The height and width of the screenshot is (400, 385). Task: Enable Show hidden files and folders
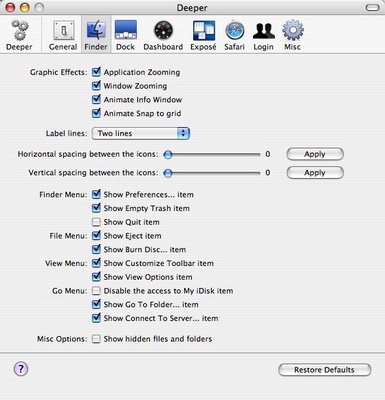tap(96, 339)
